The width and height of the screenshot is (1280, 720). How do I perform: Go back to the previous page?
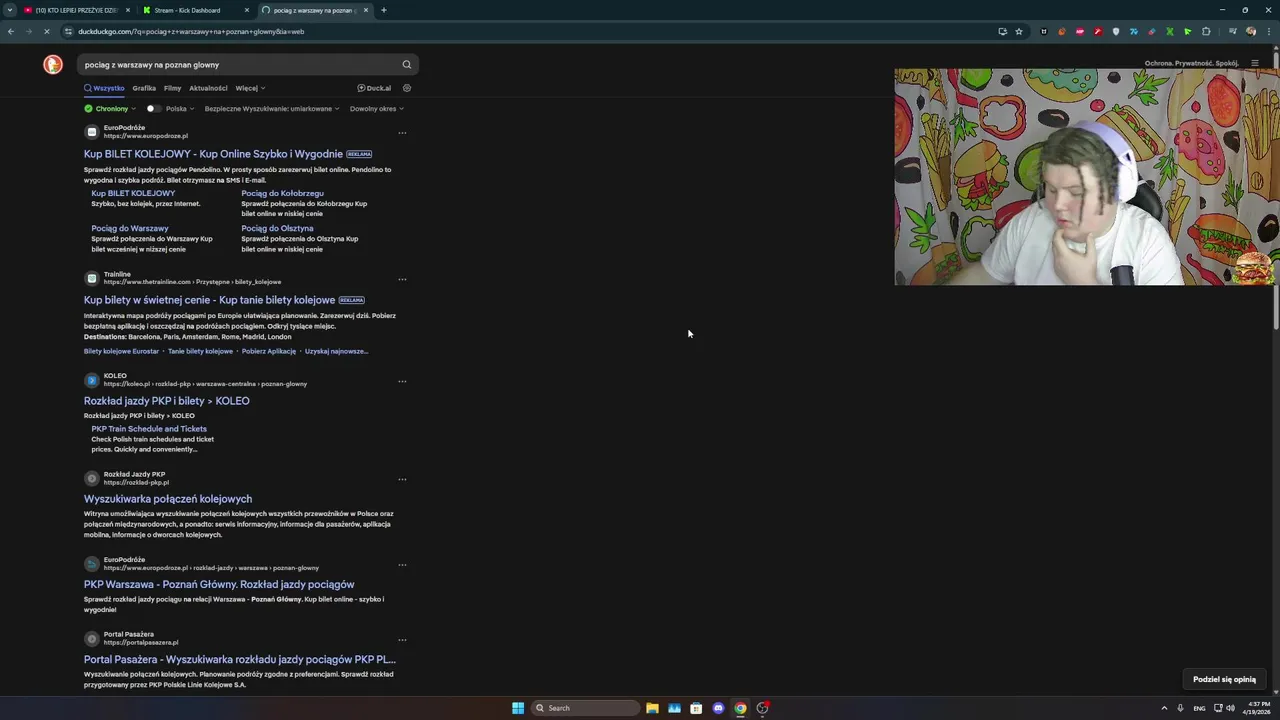click(10, 31)
